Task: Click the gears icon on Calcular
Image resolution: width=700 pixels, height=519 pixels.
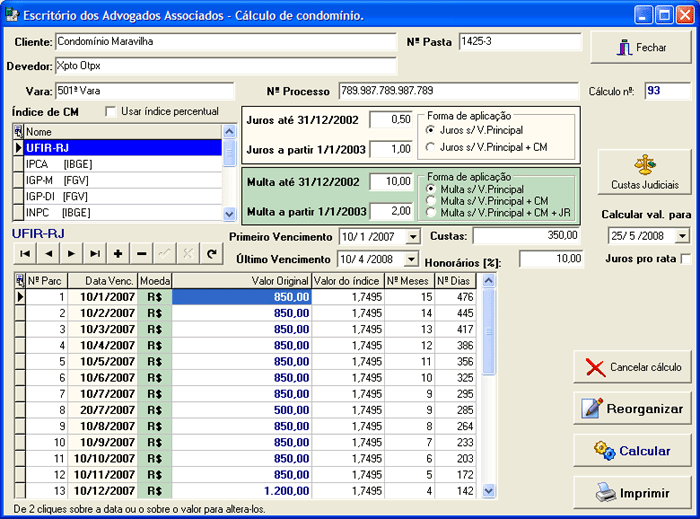Action: coord(604,451)
